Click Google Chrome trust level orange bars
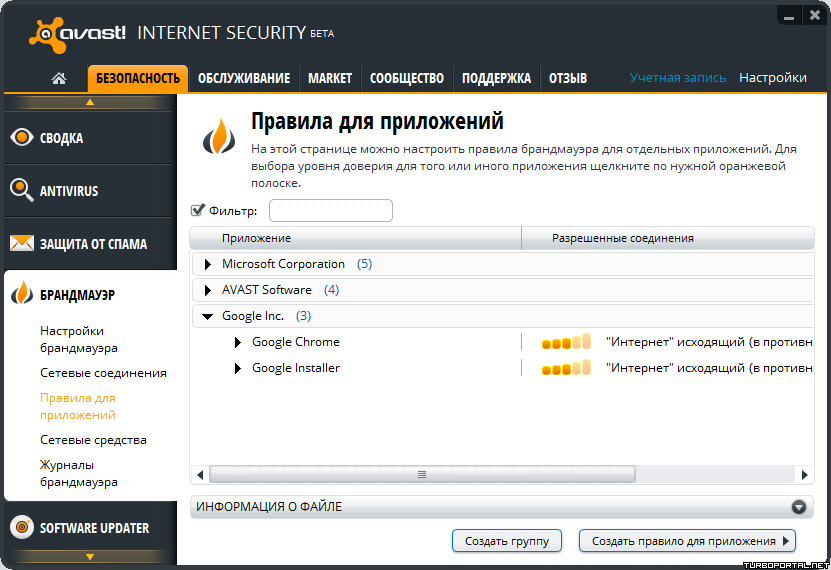 coord(566,342)
